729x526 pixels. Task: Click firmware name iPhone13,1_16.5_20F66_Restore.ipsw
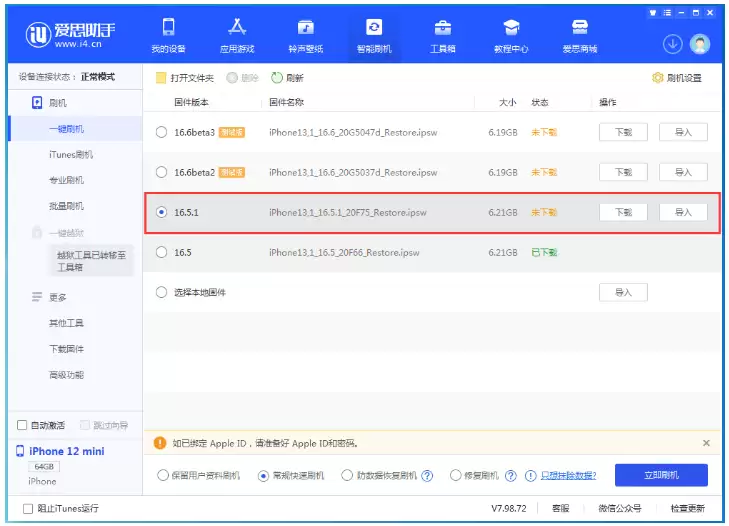click(x=344, y=253)
